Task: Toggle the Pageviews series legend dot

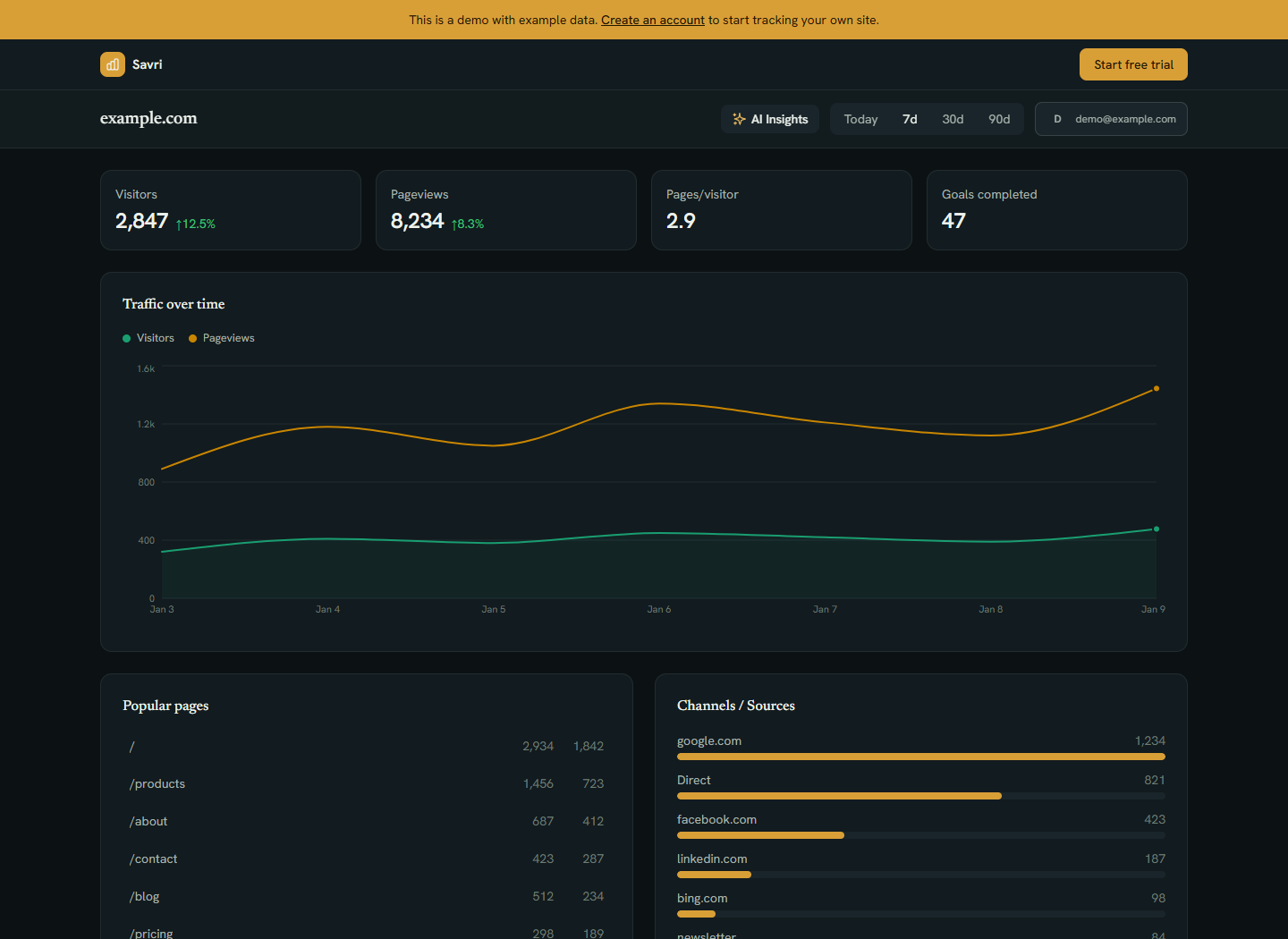Action: click(x=192, y=338)
